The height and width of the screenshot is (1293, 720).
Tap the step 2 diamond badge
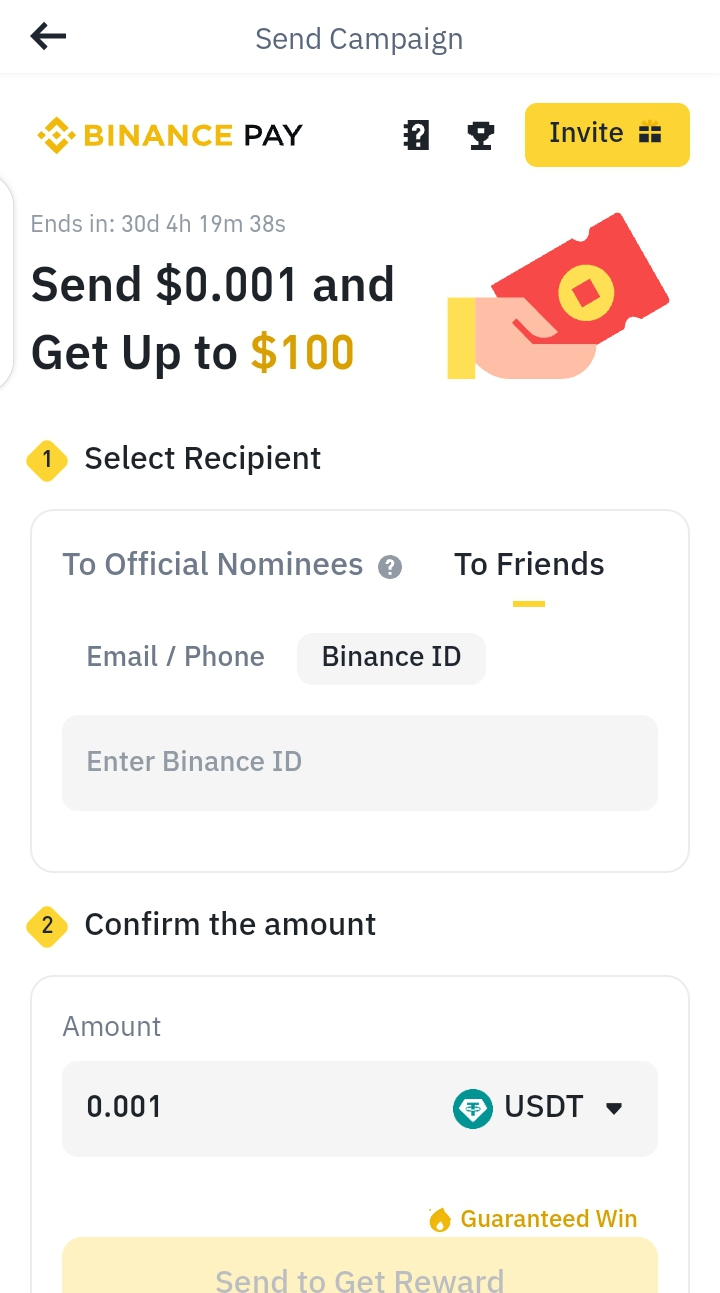coord(46,926)
